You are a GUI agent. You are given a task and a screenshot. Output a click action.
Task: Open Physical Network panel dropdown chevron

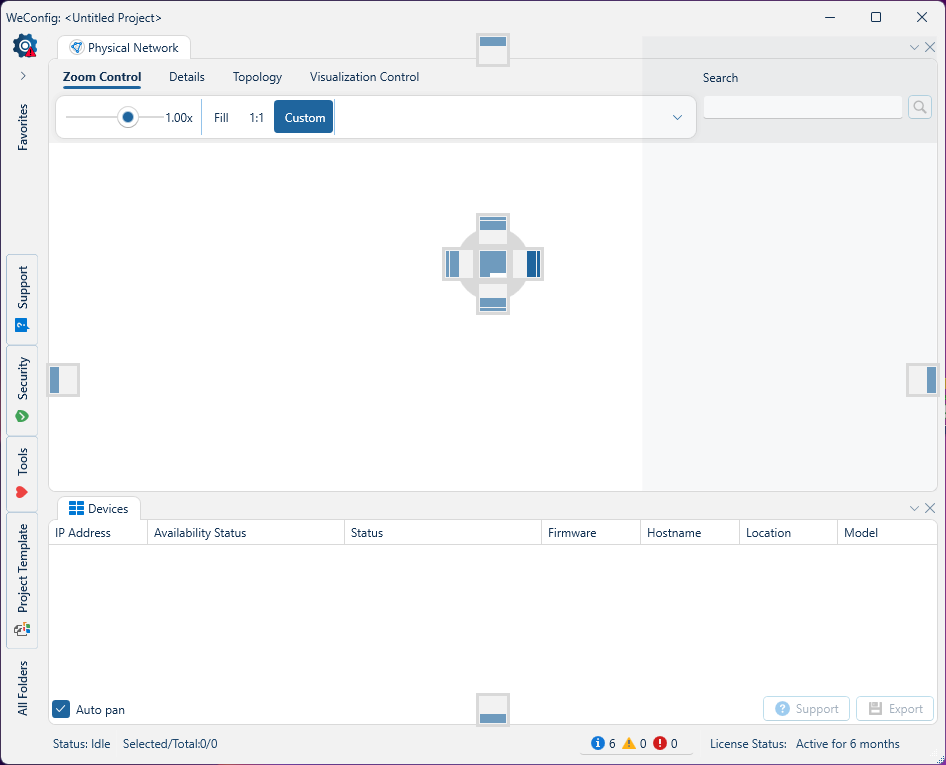coord(914,47)
